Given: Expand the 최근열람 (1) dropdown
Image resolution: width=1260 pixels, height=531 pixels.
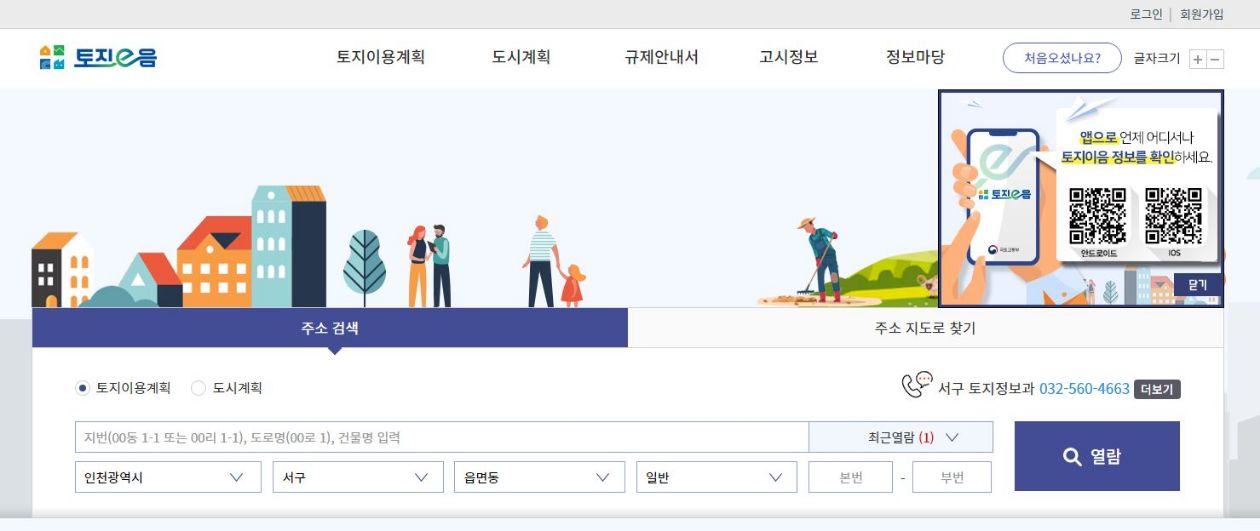Looking at the screenshot, I should 901,437.
